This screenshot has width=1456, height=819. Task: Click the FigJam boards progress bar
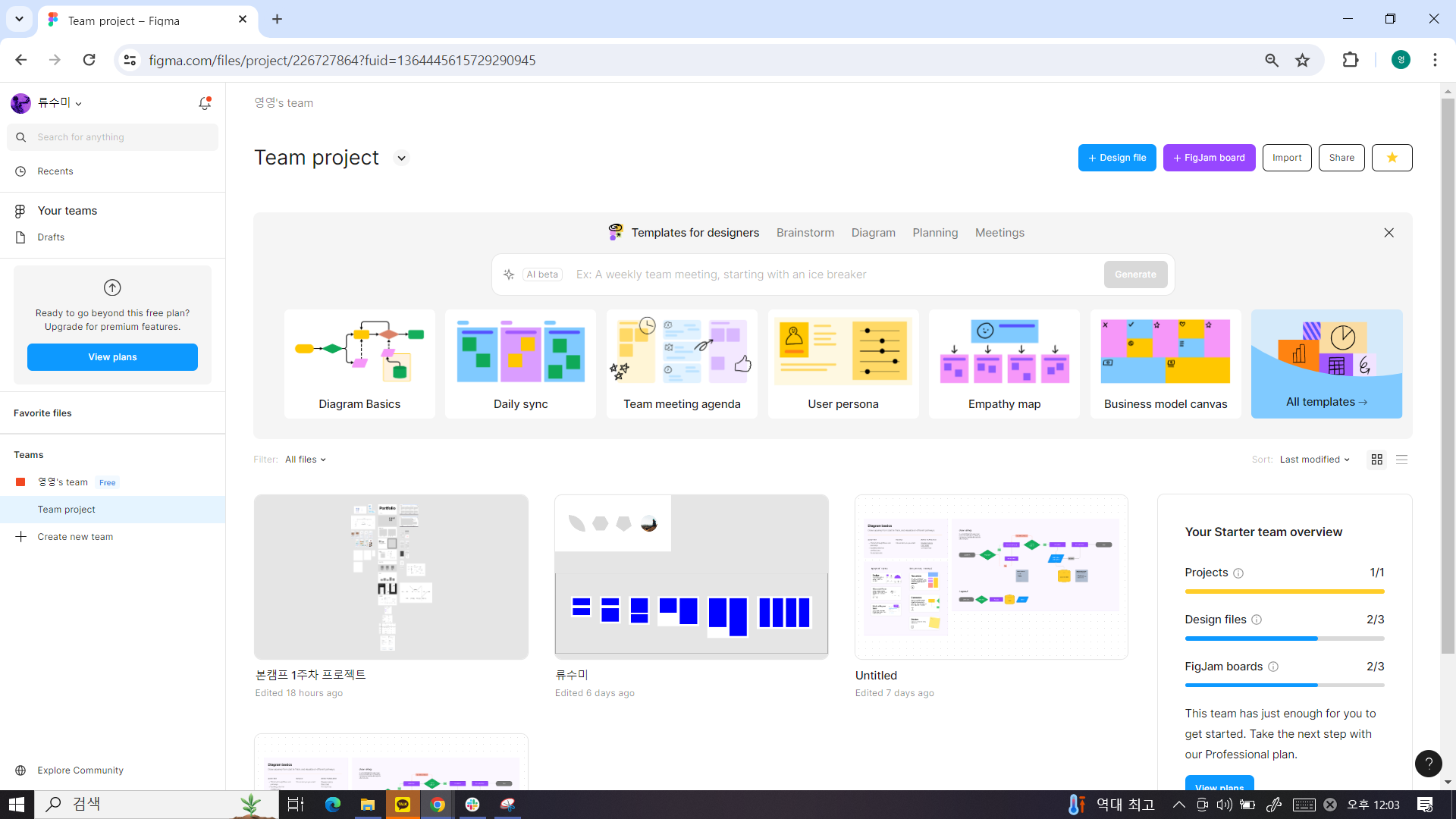click(1284, 685)
